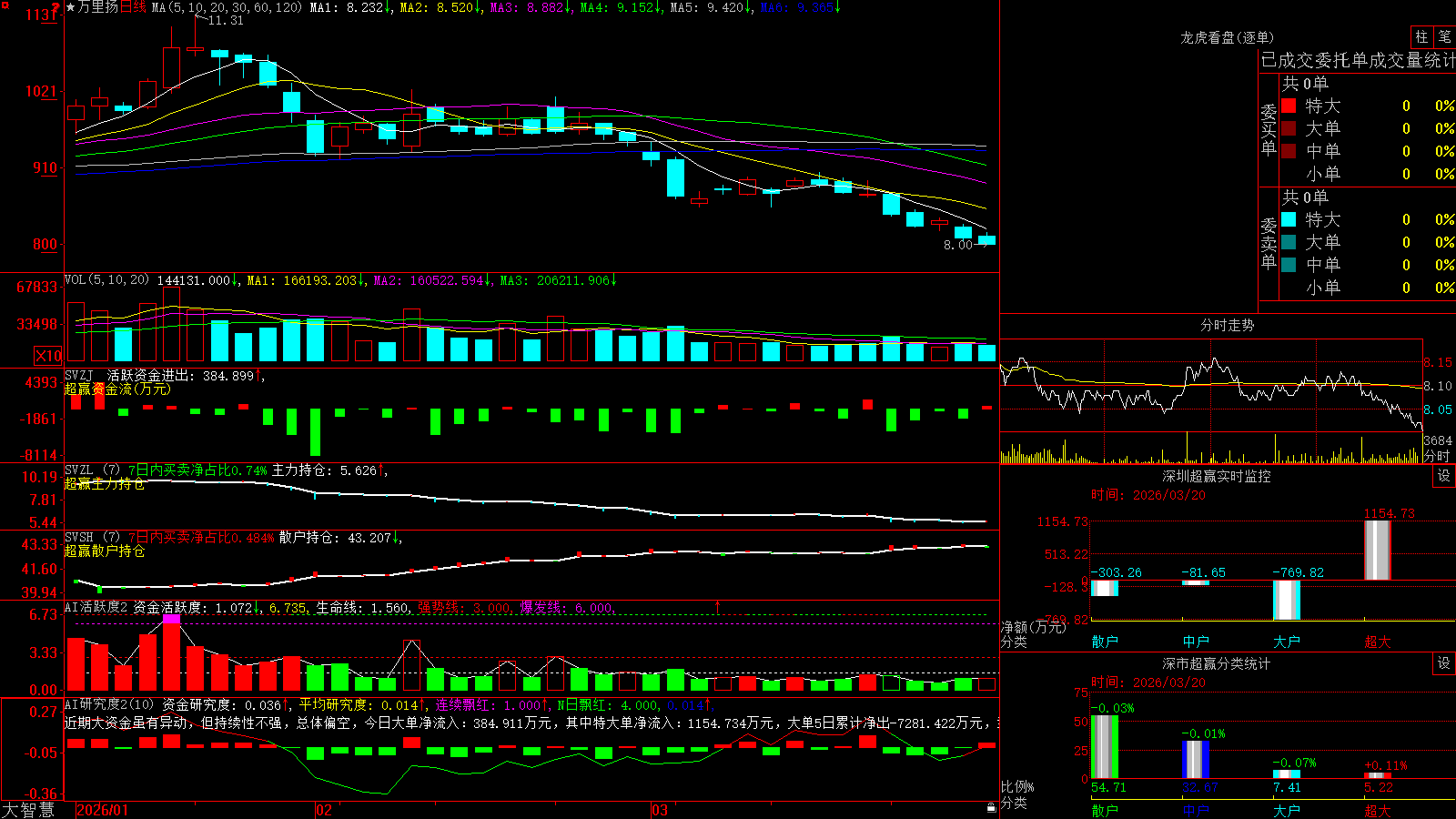Click the 散户持仓: 43.207 readout
Screen dimensions: 1456x819
340,538
